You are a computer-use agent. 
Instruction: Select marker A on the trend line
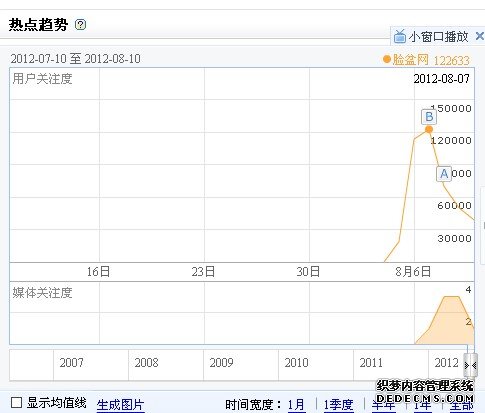(x=444, y=174)
